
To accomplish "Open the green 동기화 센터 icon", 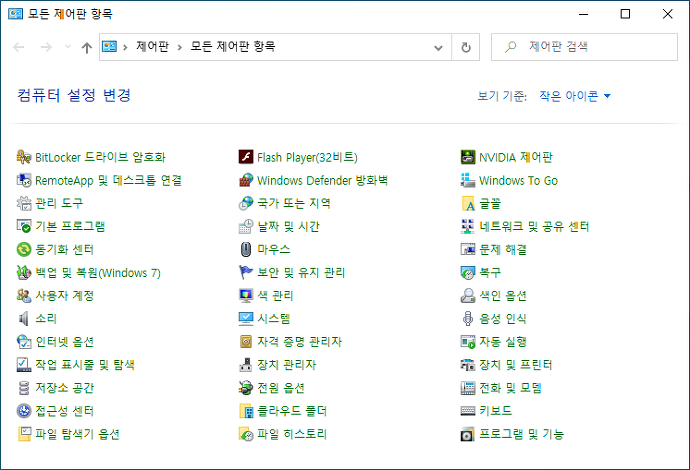I will pos(24,250).
